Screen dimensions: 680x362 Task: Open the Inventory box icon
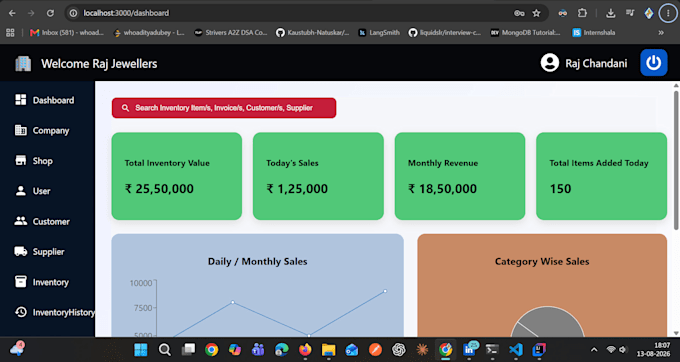click(x=20, y=282)
